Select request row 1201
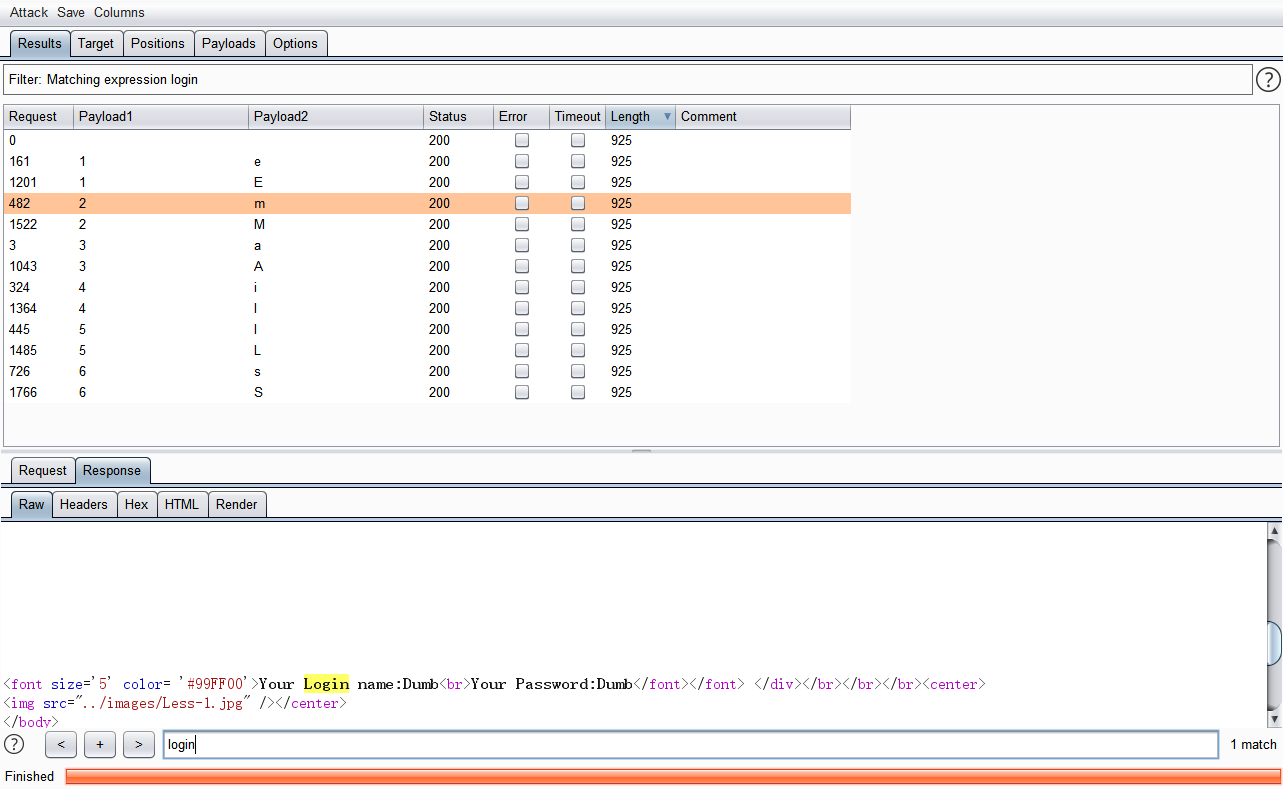Image resolution: width=1283 pixels, height=789 pixels. coord(427,183)
